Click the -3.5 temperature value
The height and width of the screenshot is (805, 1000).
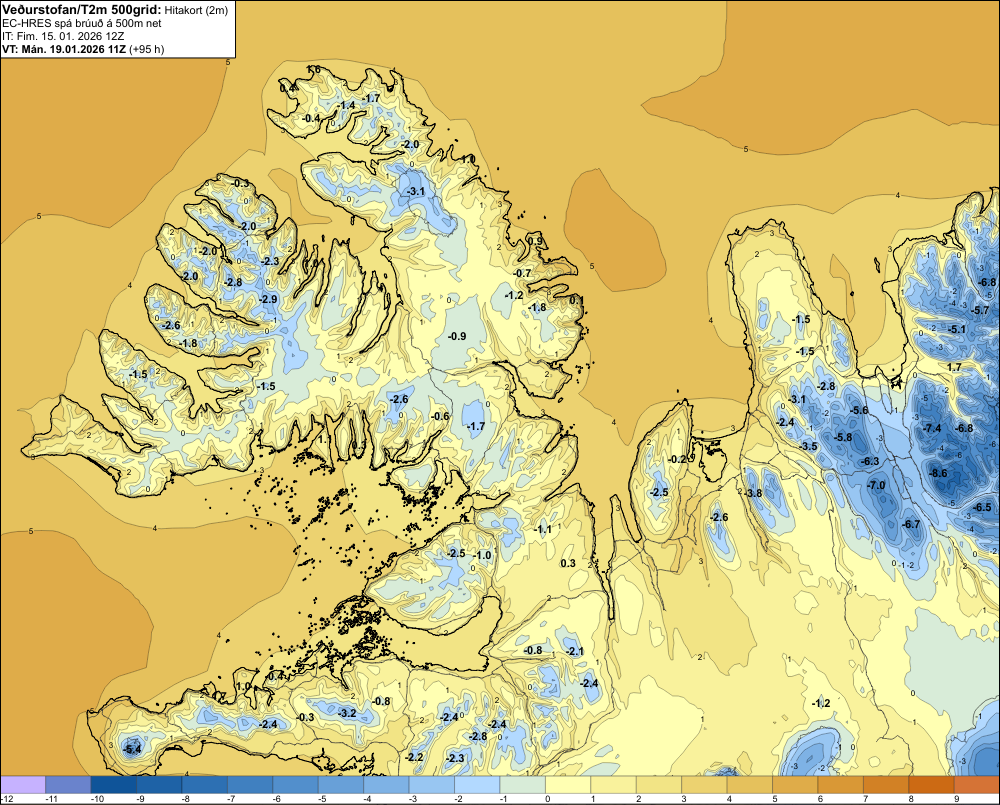[808, 446]
